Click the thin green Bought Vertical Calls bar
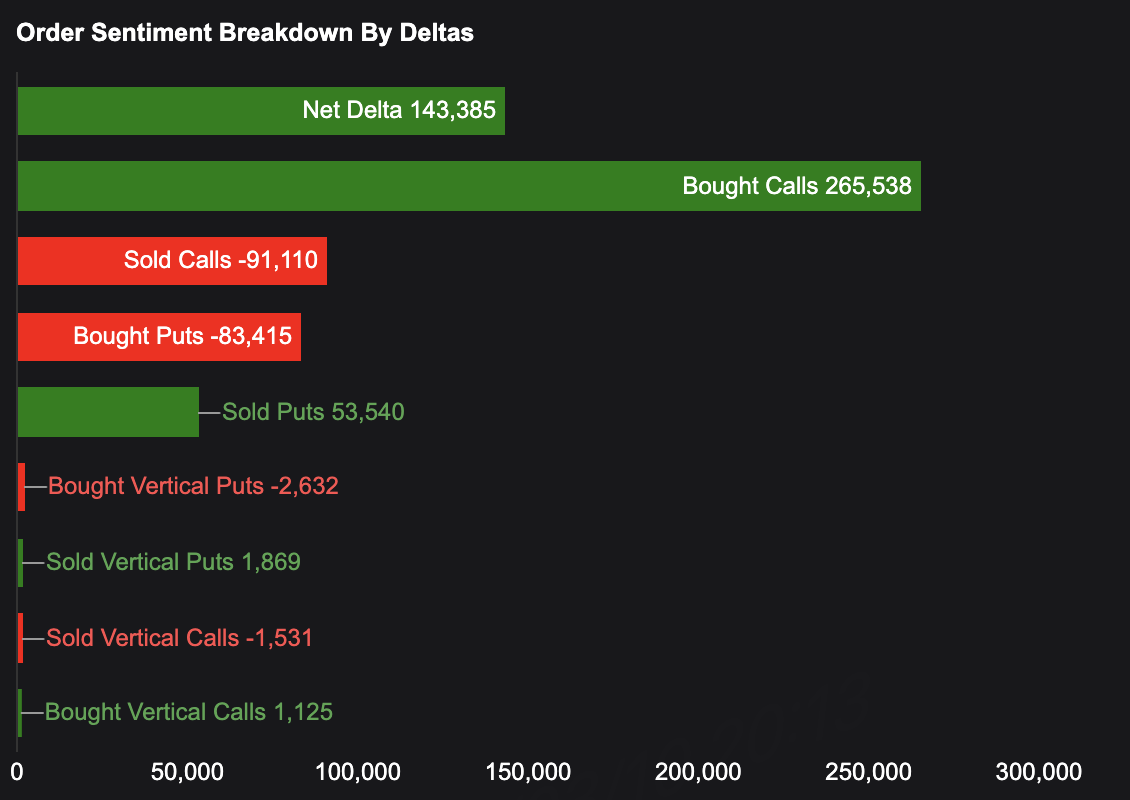This screenshot has height=800, width=1130. 19,713
